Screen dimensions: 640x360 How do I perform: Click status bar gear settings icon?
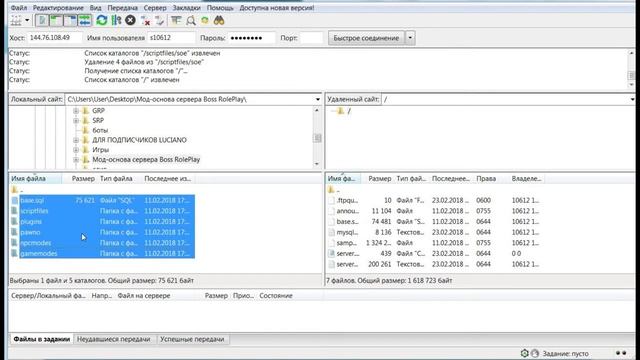(524, 353)
